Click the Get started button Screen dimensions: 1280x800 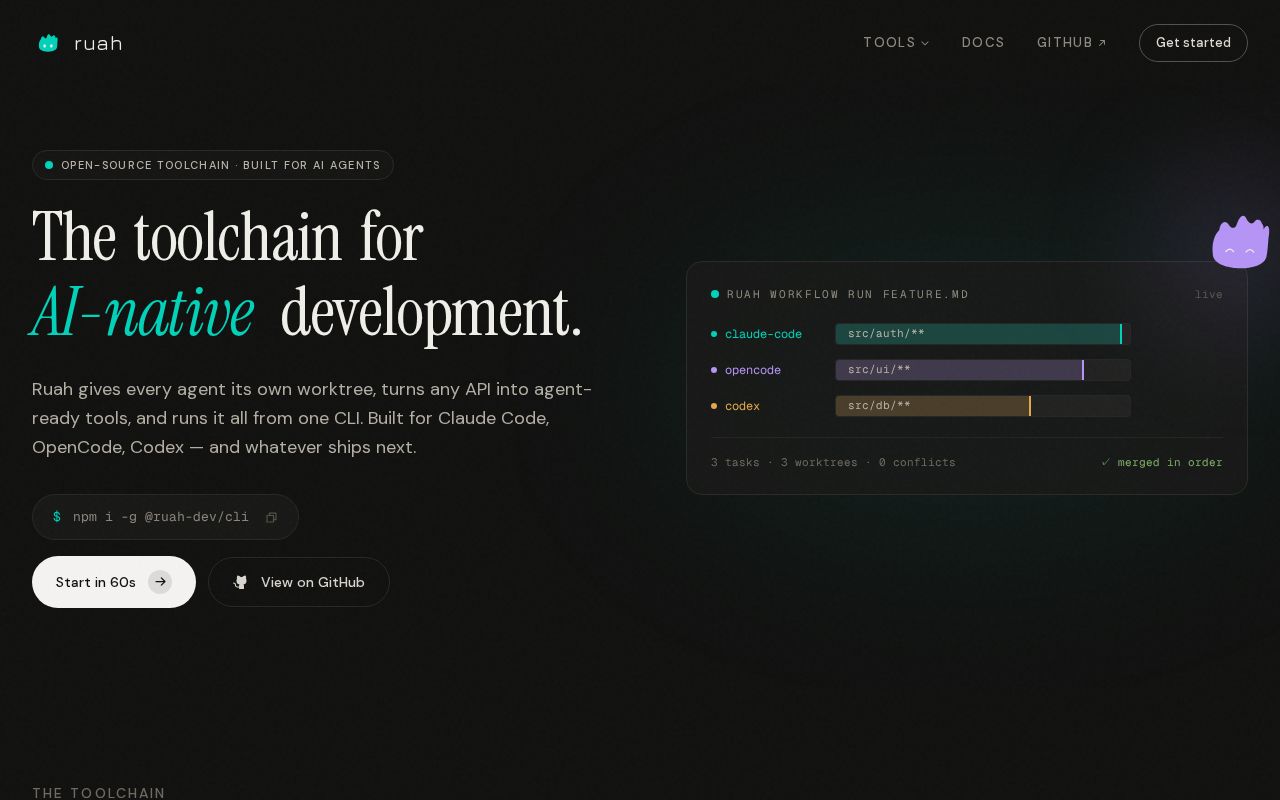1193,43
